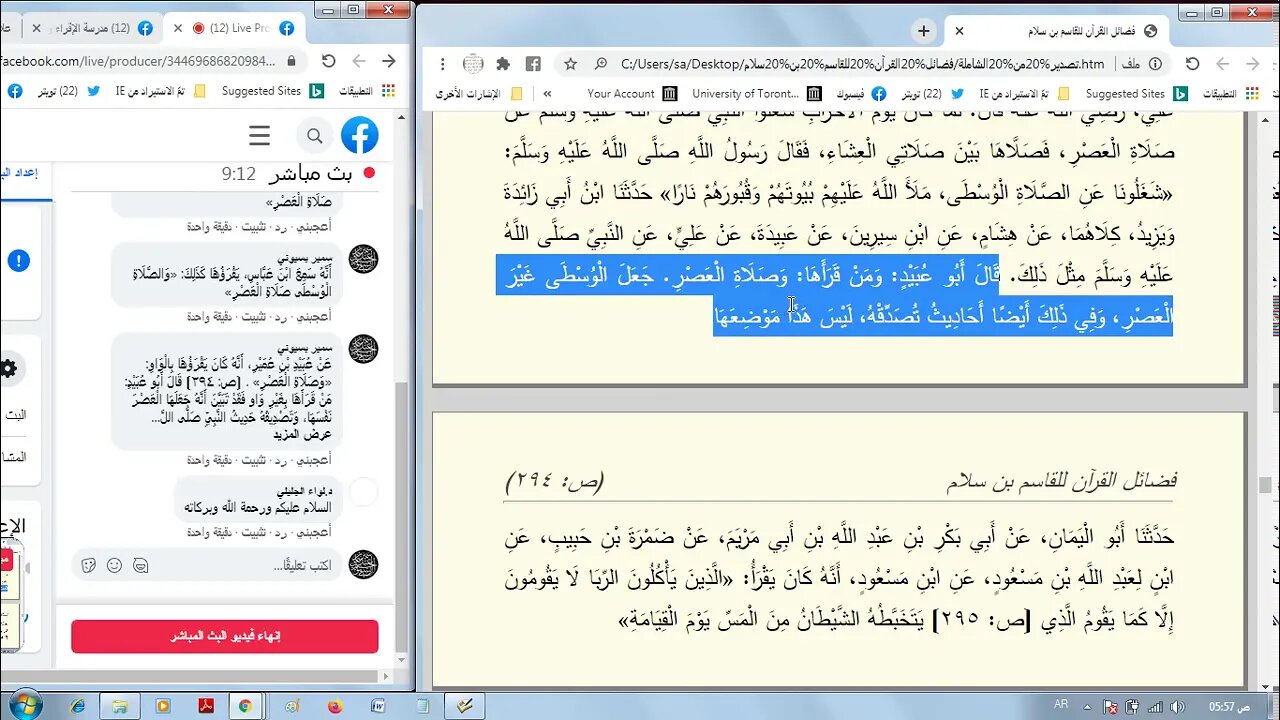
Task: Bookmark this page with the star icon
Action: click(x=570, y=64)
